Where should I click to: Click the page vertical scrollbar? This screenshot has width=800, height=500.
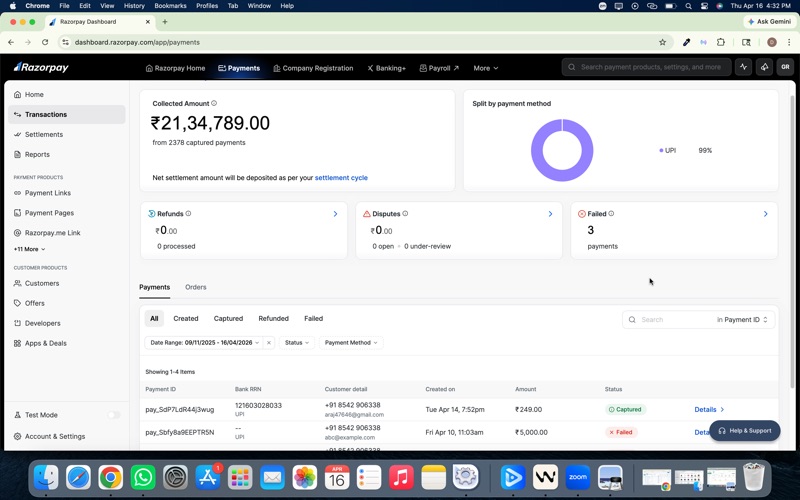(792, 240)
